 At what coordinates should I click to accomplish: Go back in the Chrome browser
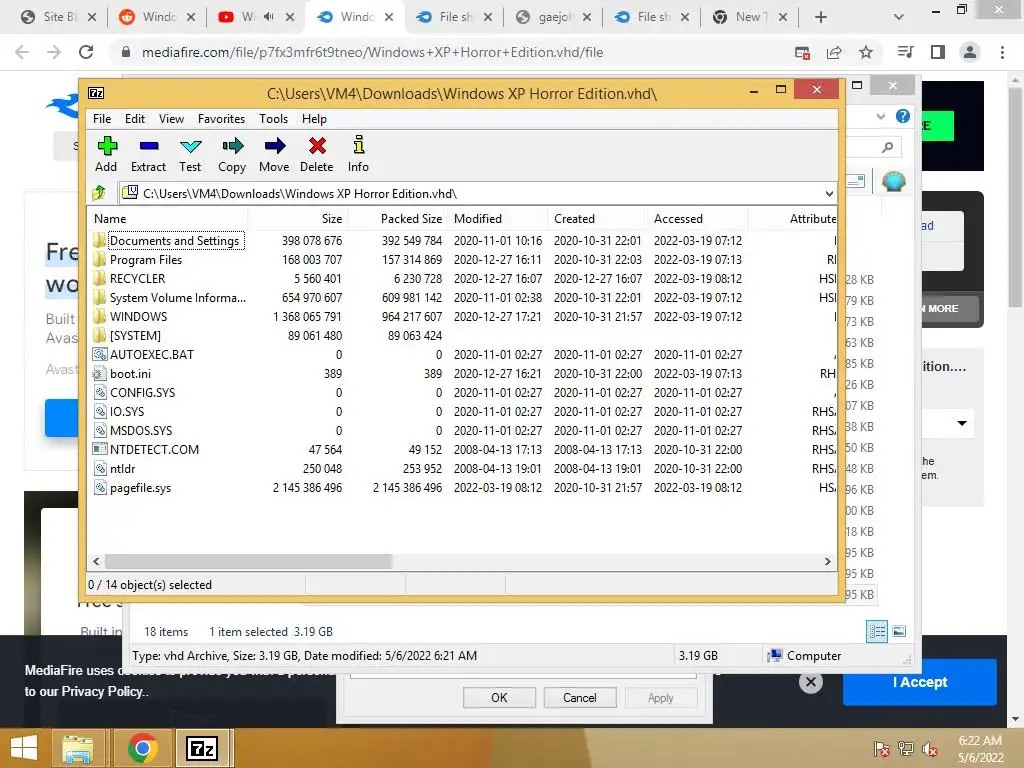22,52
